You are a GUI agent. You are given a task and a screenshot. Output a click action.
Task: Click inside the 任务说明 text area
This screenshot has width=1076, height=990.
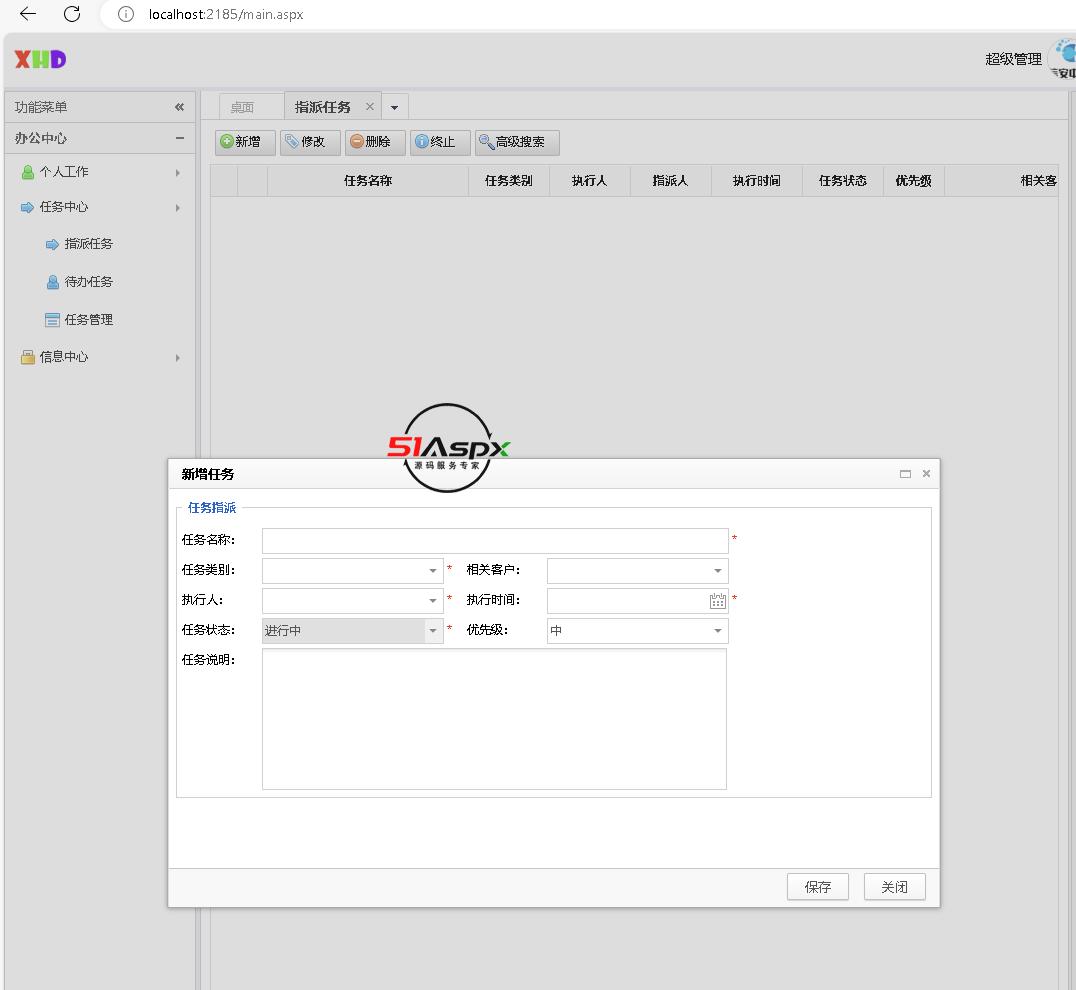point(494,718)
